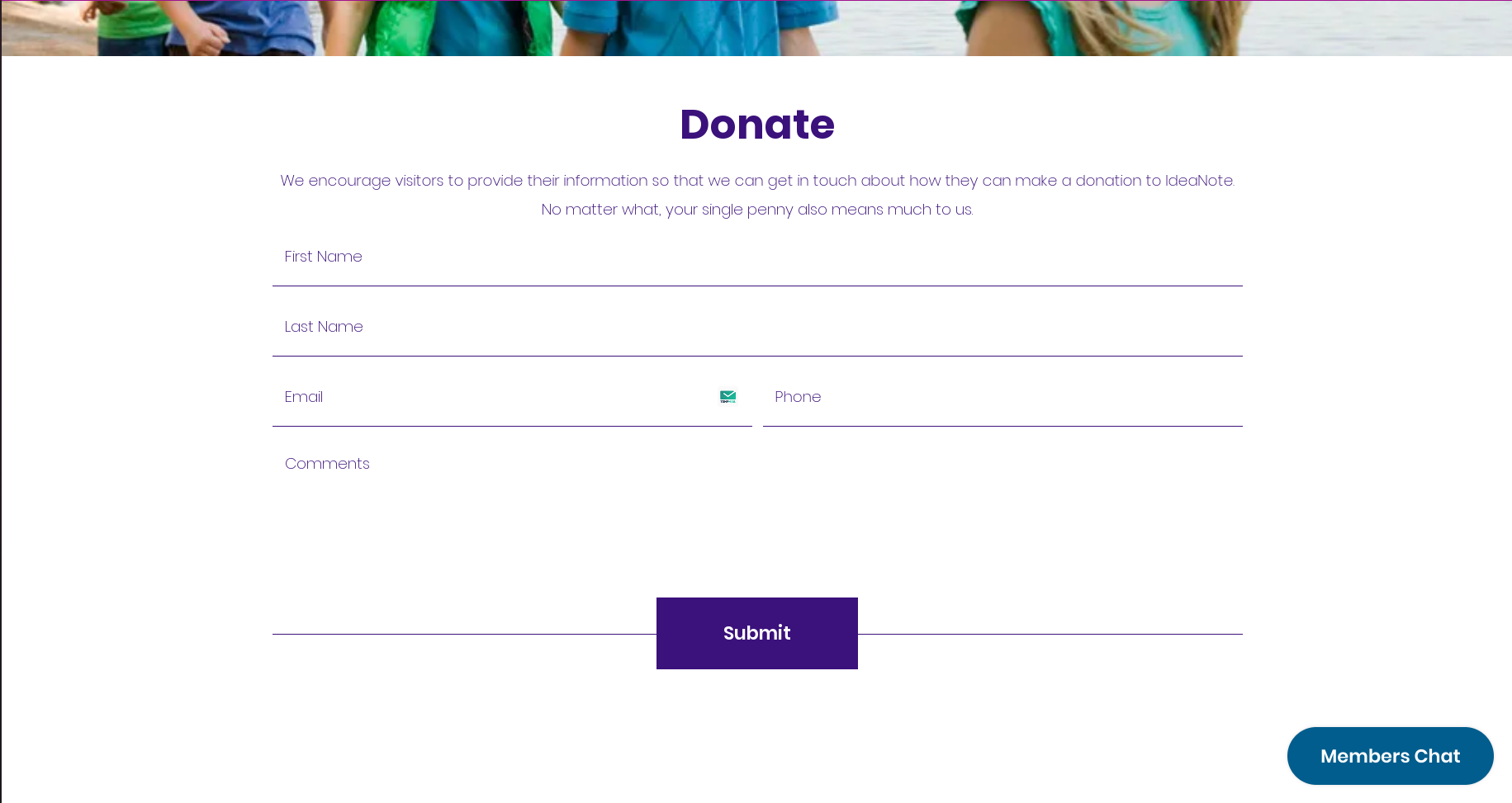1512x803 pixels.
Task: Click the Phone placeholder text
Action: click(x=798, y=397)
